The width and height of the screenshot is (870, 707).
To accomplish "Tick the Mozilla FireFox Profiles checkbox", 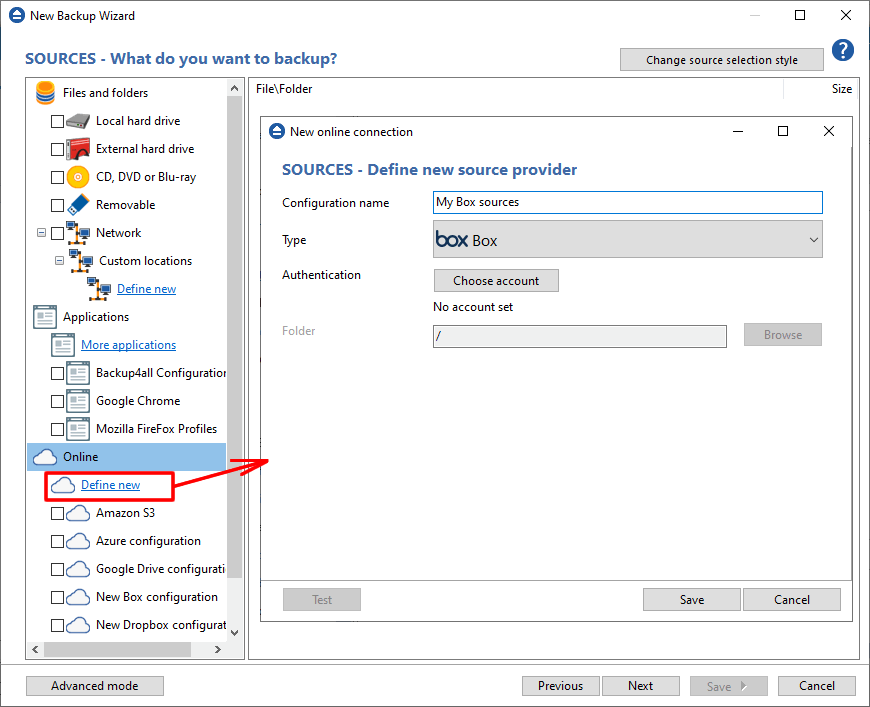I will [x=57, y=429].
